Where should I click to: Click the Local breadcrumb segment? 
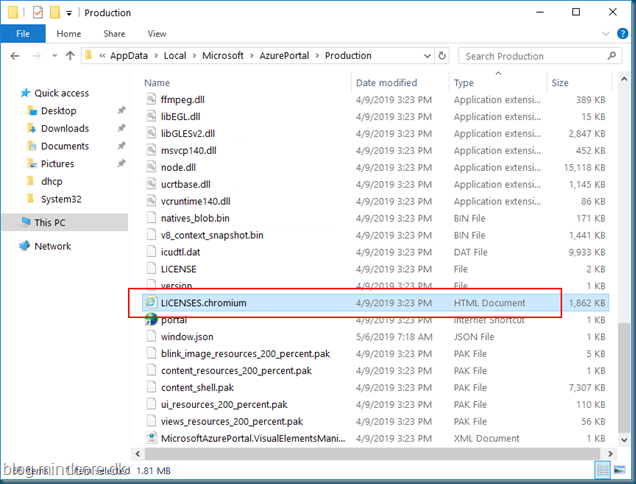coord(175,56)
